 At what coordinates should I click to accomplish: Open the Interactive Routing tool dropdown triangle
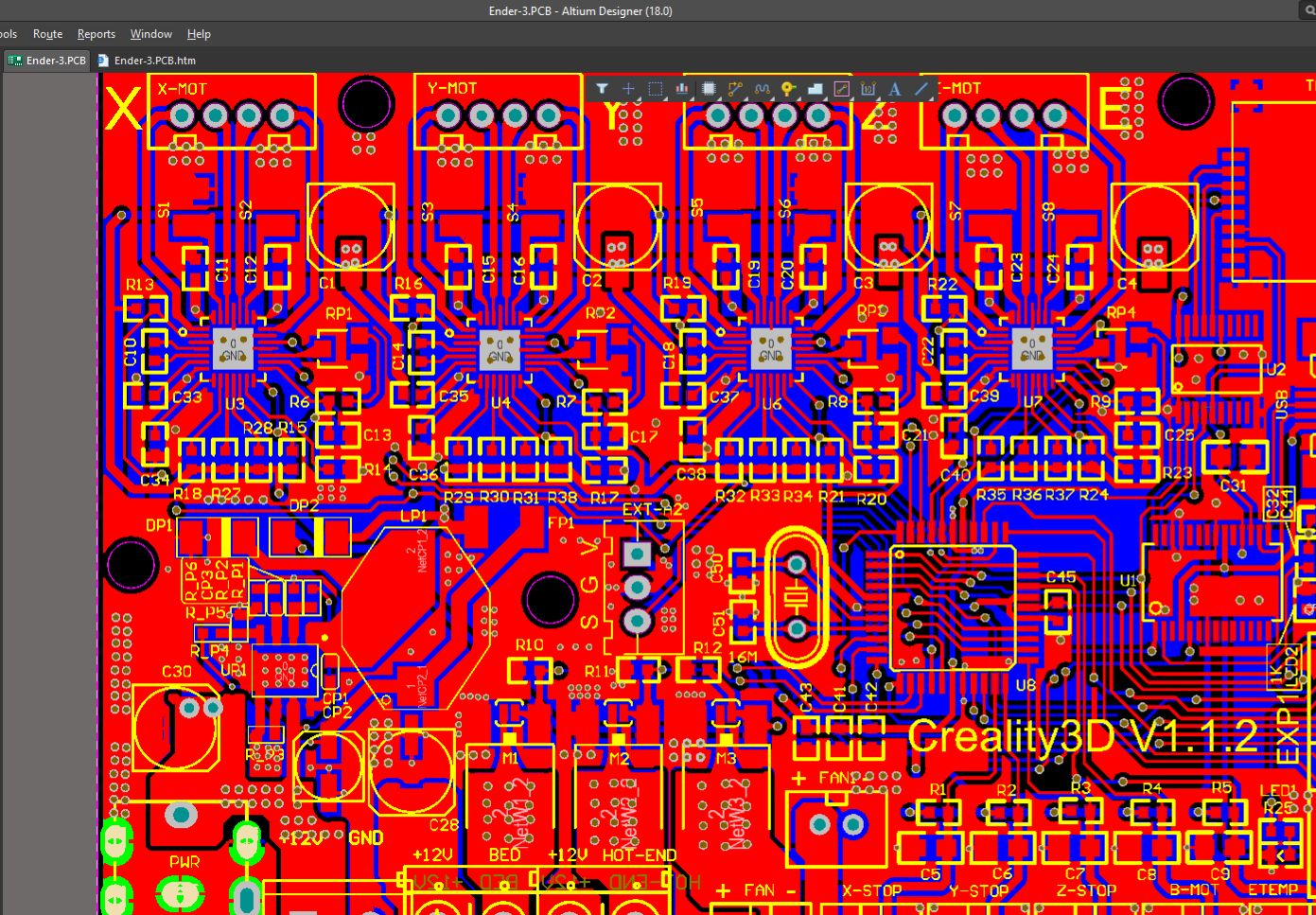[x=746, y=97]
